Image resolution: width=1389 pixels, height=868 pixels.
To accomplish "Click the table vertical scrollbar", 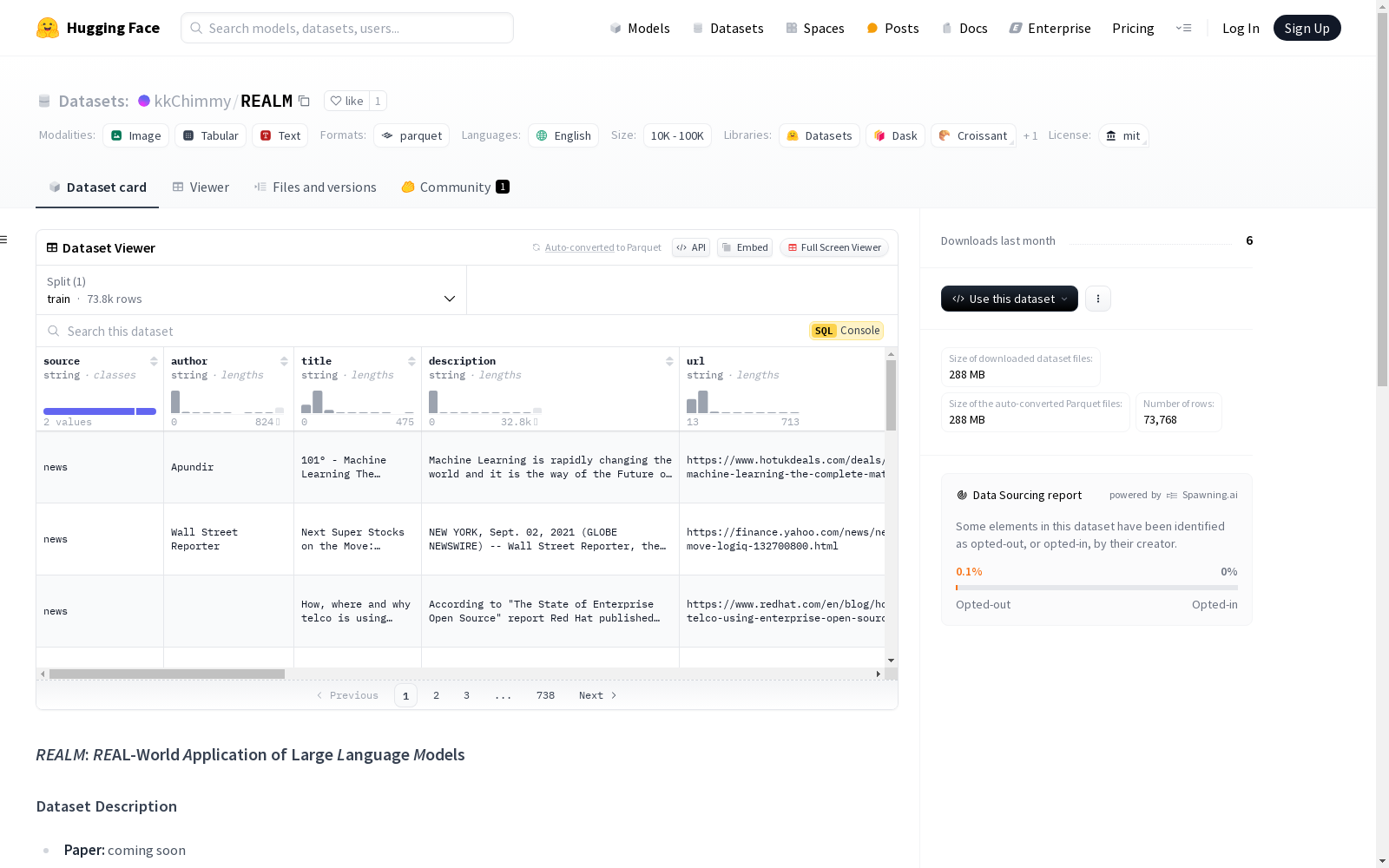I will (891, 395).
